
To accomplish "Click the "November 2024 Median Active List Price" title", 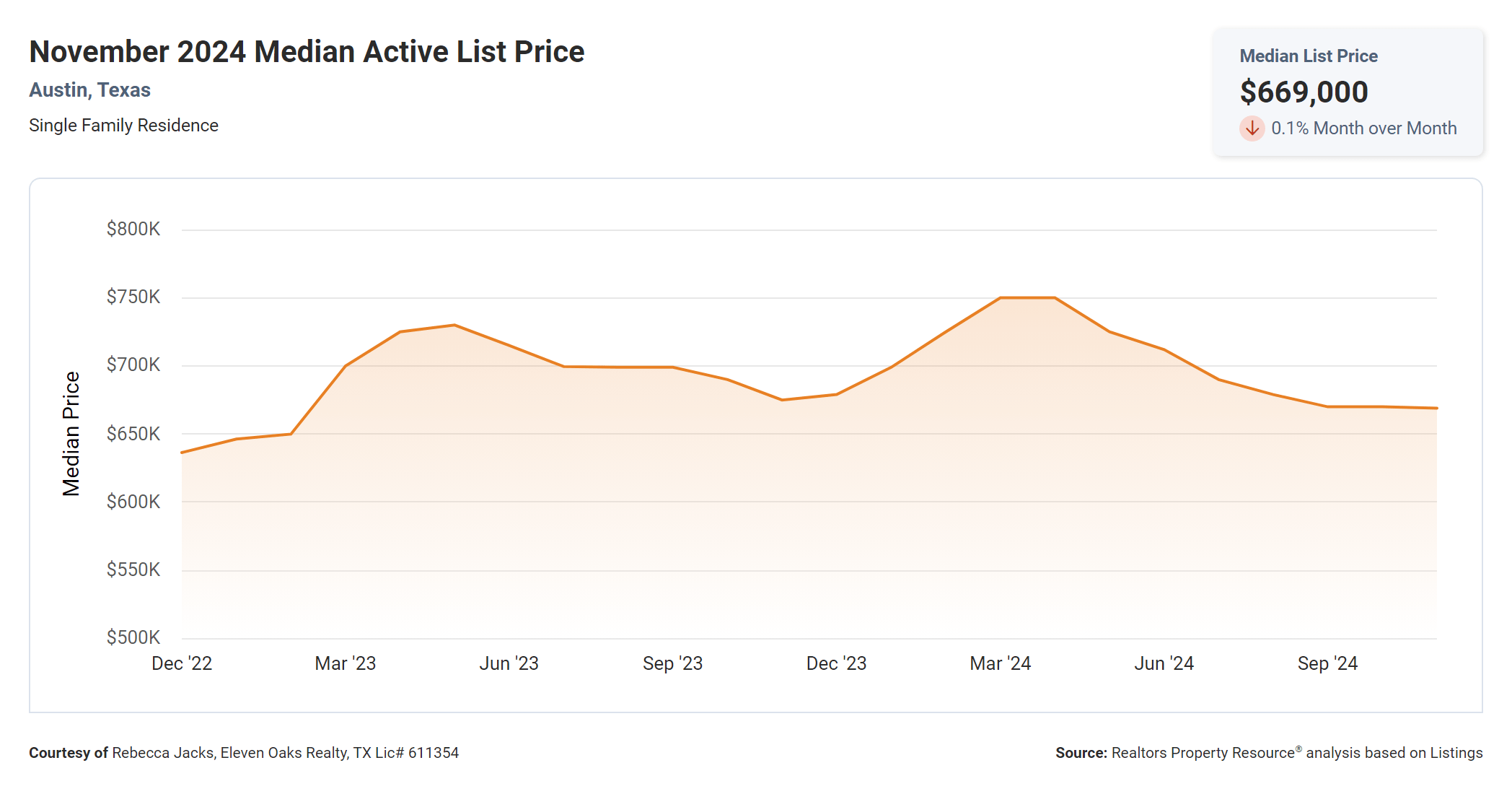I will 307,52.
